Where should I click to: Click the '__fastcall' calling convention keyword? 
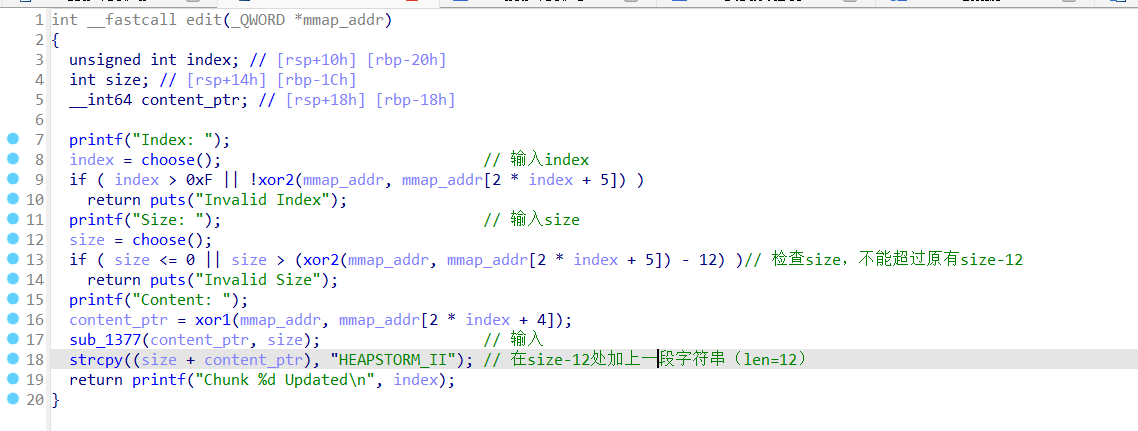(131, 20)
